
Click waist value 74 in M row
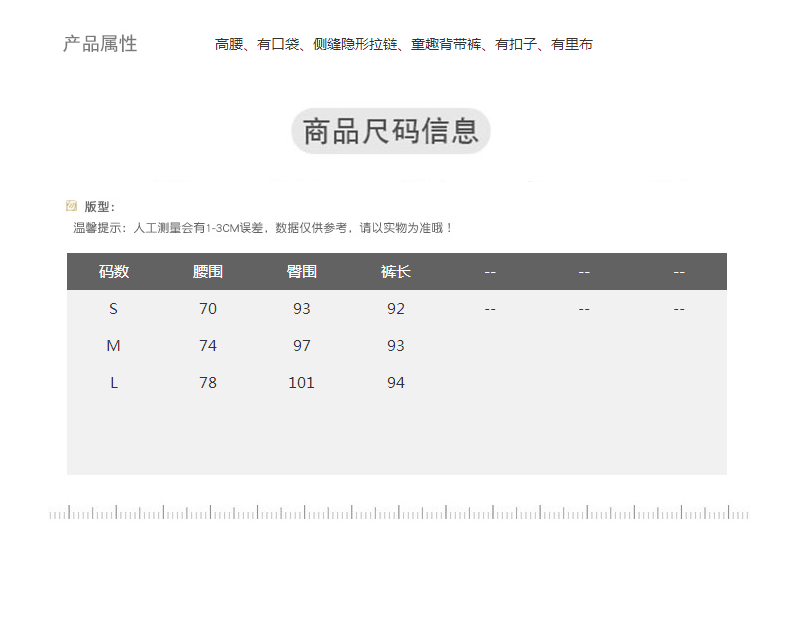click(208, 346)
